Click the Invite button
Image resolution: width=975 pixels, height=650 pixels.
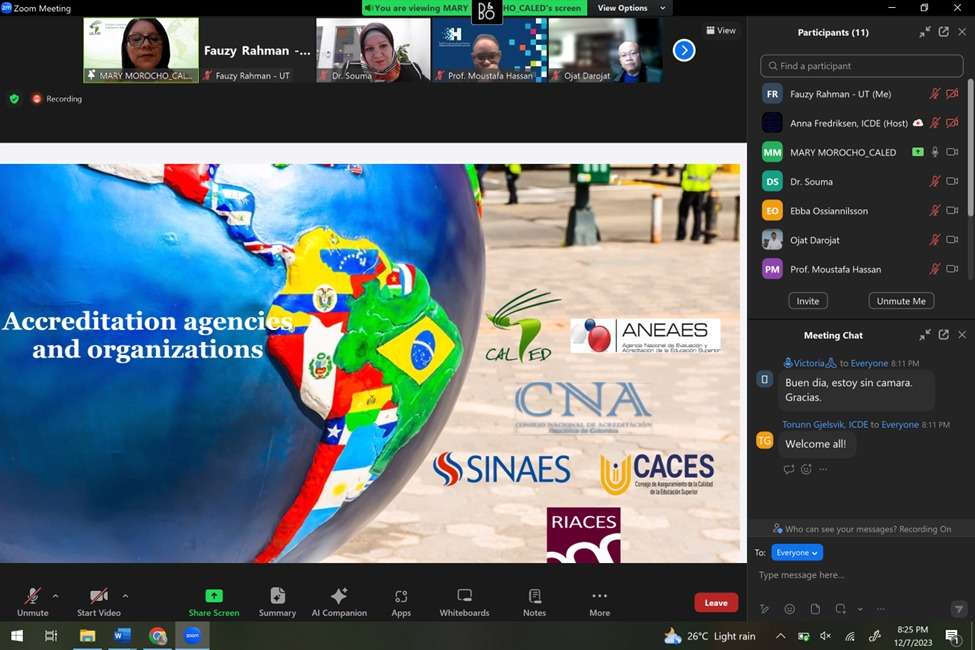808,301
